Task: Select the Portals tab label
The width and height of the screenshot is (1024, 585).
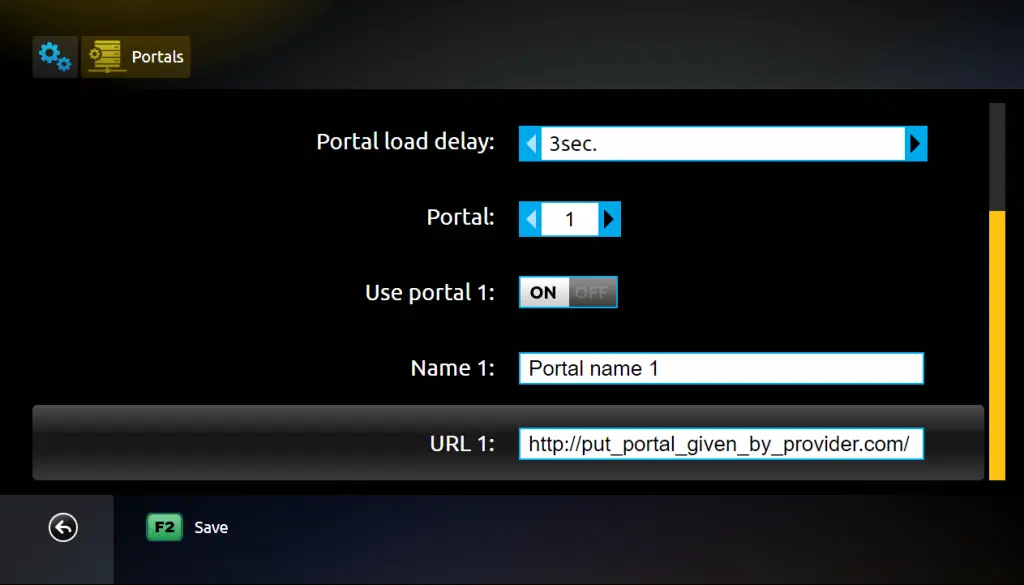Action: pos(157,57)
